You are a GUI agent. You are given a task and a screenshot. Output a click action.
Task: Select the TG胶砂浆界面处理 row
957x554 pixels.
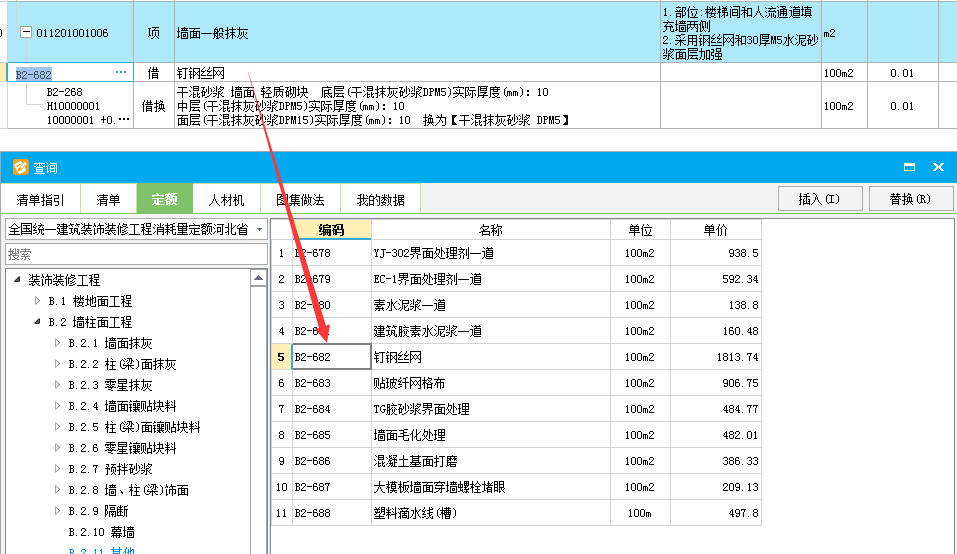click(516, 409)
